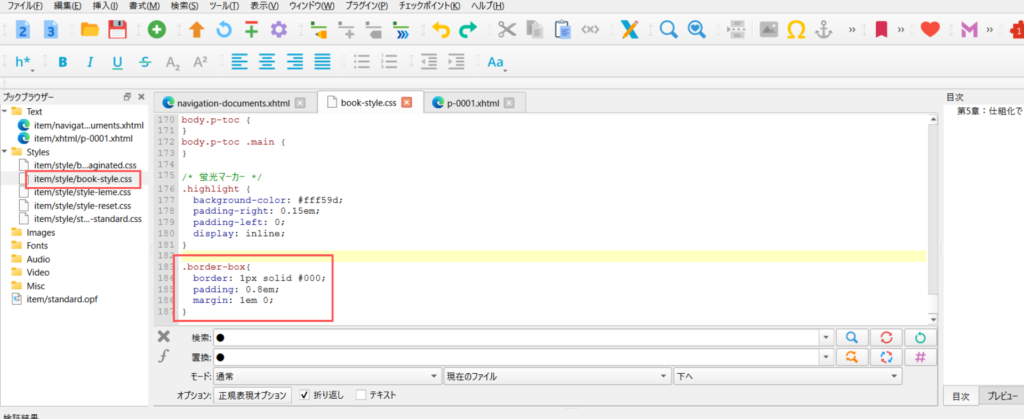
Task: Click the Insert anchor icon
Action: pyautogui.click(x=824, y=29)
